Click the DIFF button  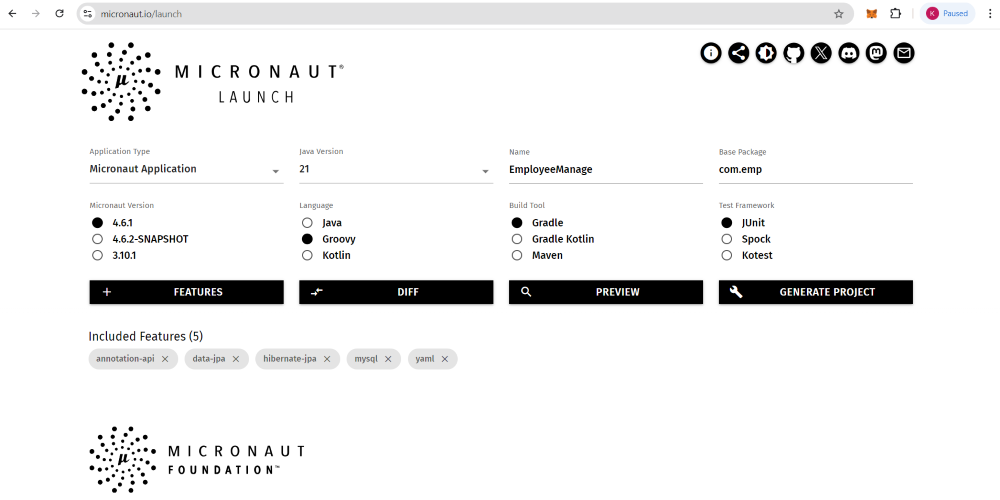396,292
